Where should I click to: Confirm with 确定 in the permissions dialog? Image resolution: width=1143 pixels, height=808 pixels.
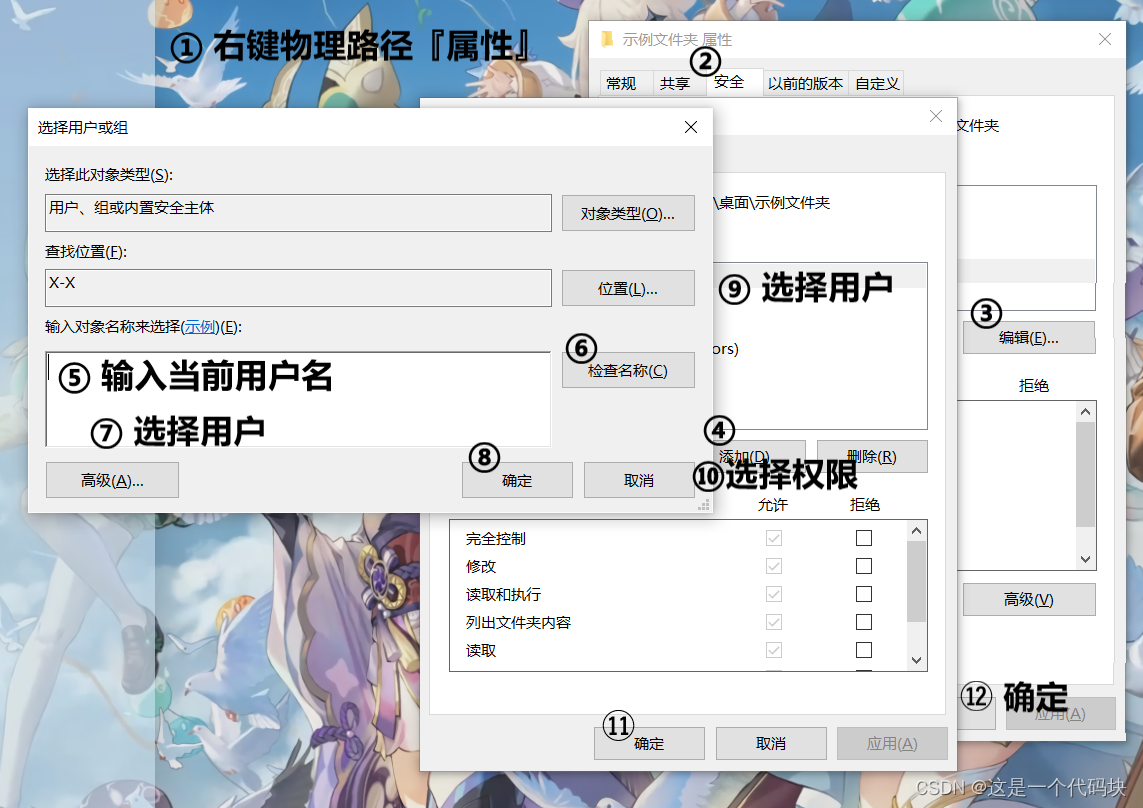pos(649,743)
